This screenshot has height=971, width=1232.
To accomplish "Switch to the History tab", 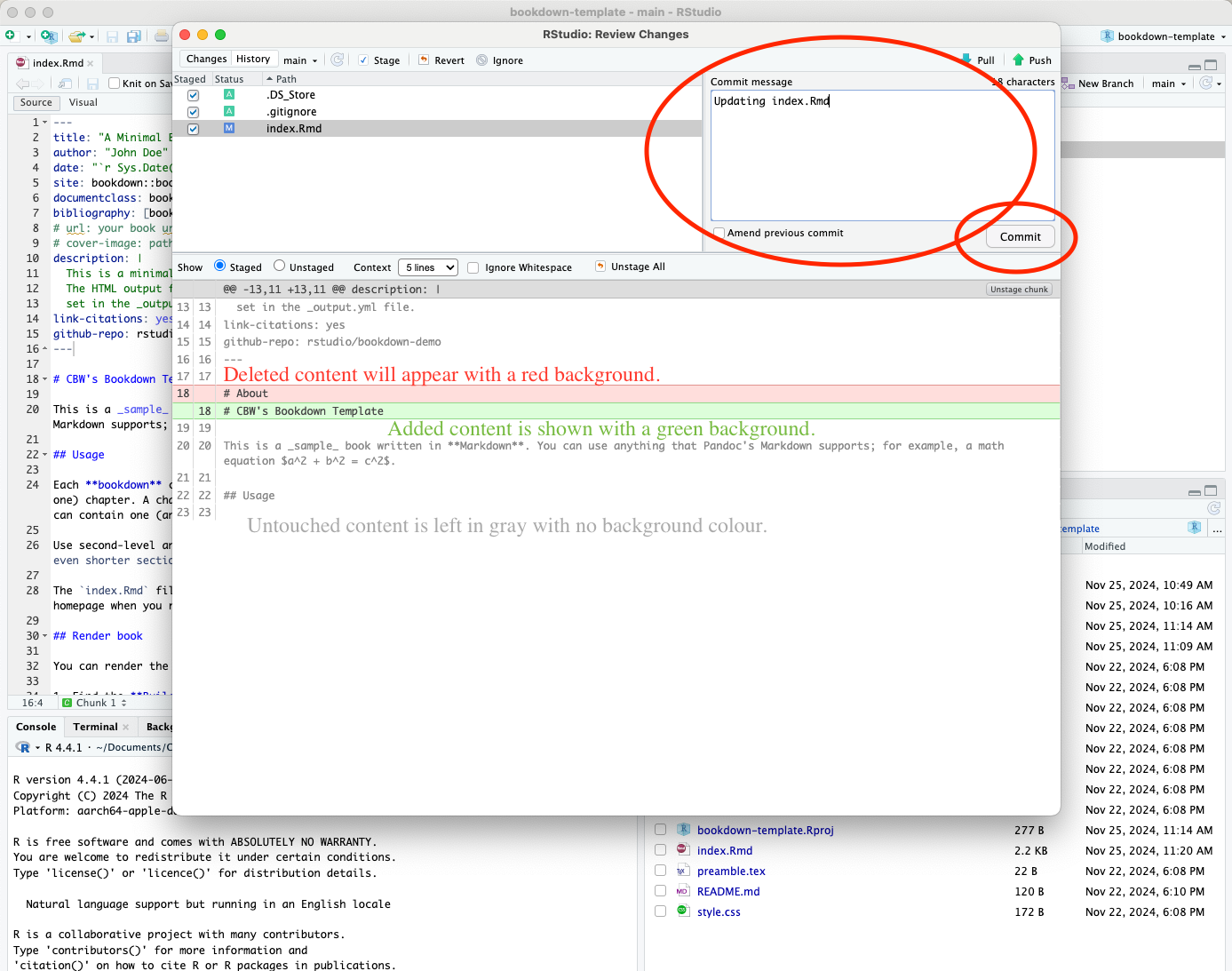I will (253, 58).
